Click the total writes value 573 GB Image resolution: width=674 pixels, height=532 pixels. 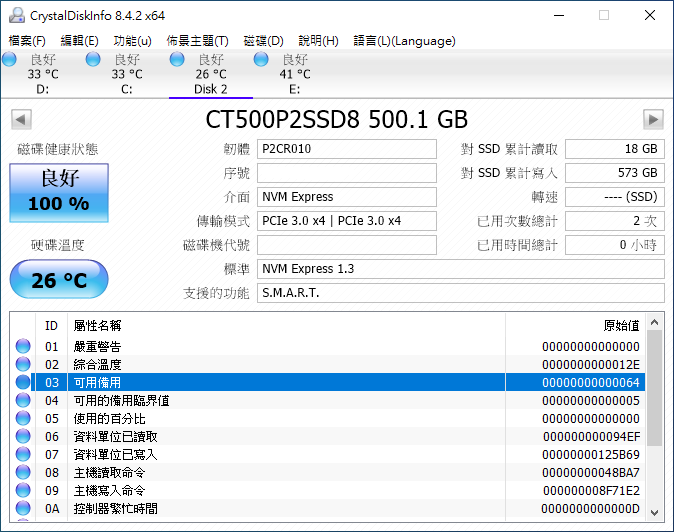(x=615, y=173)
